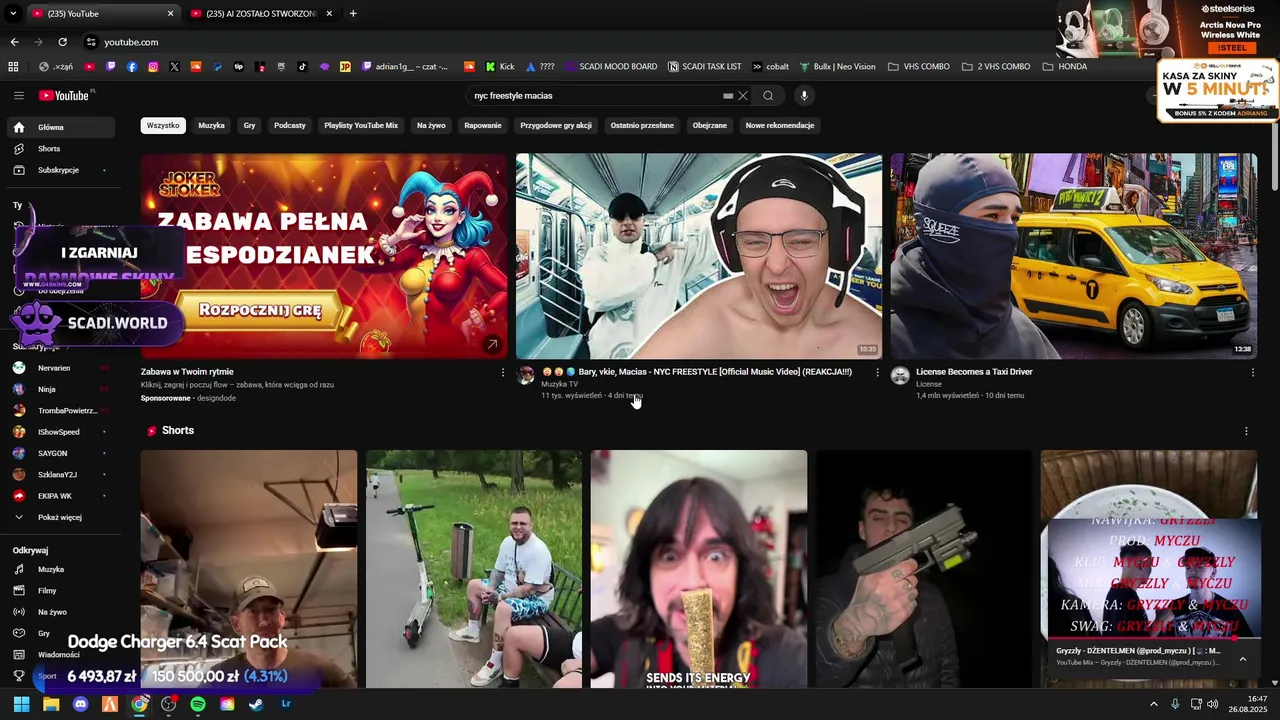Start voice search with the microphone

coord(803,96)
